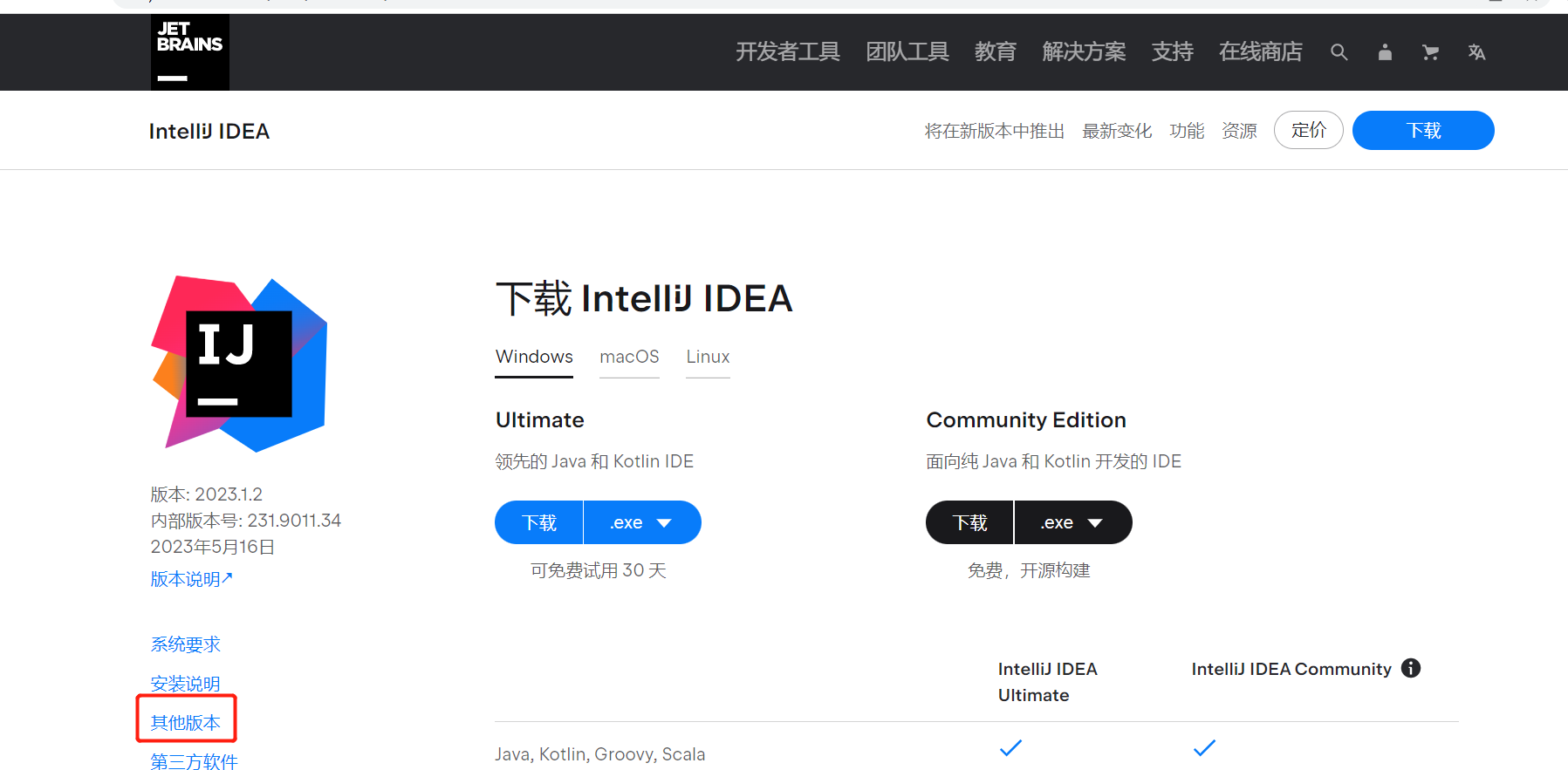Open the 支持 menu

tap(1173, 52)
